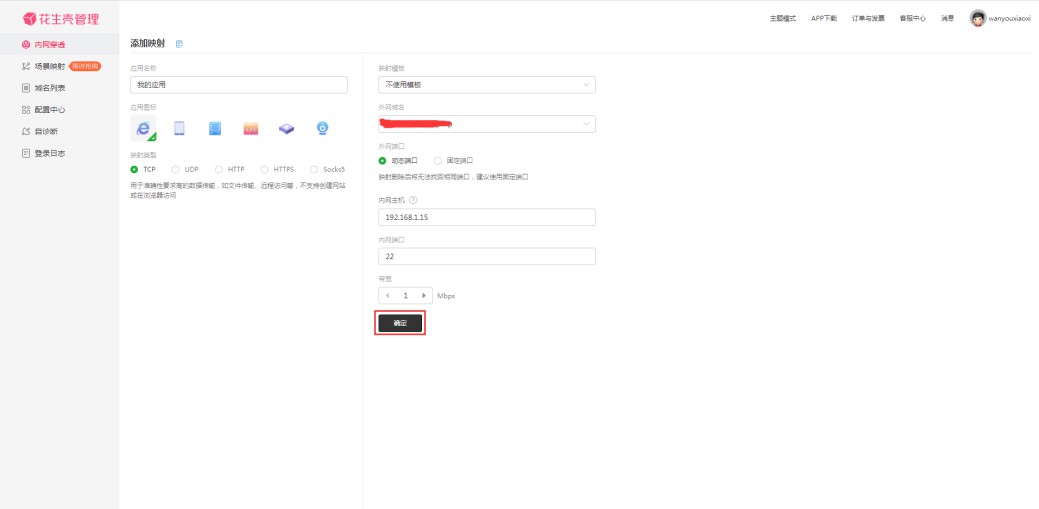Choose the 固定端口 fixed port option

(x=438, y=160)
